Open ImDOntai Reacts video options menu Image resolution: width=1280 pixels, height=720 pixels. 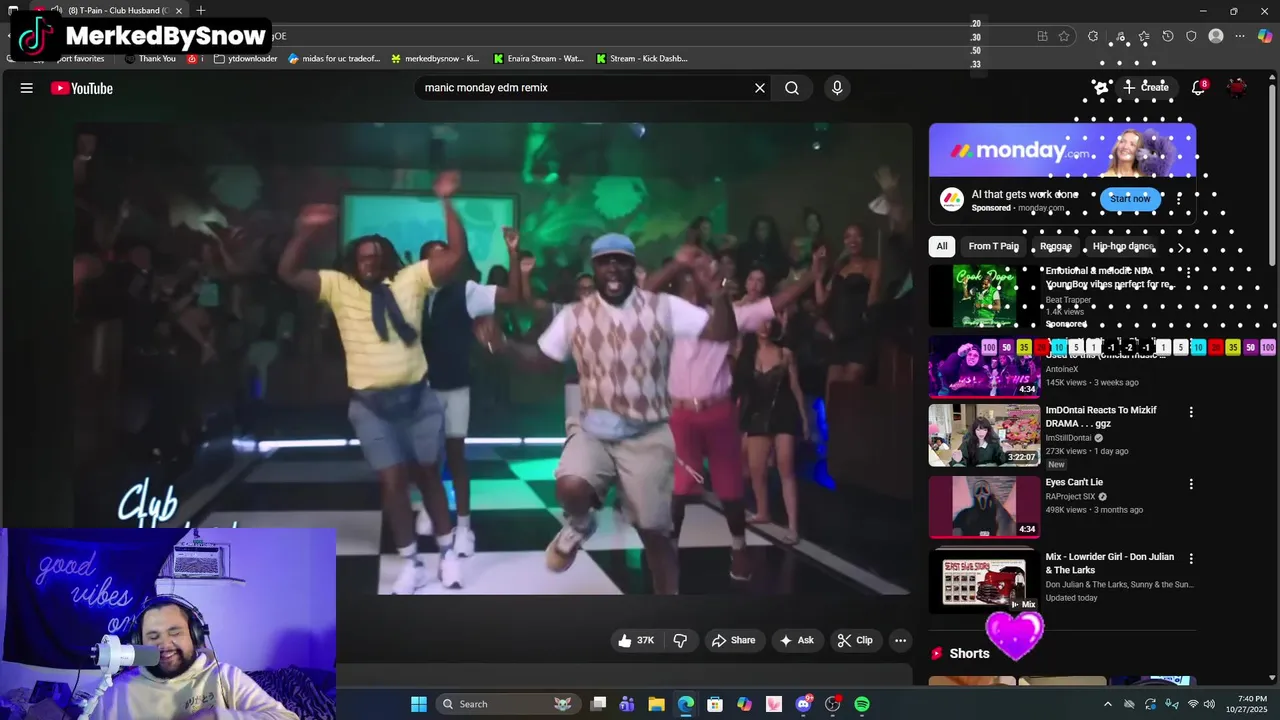[1191, 412]
